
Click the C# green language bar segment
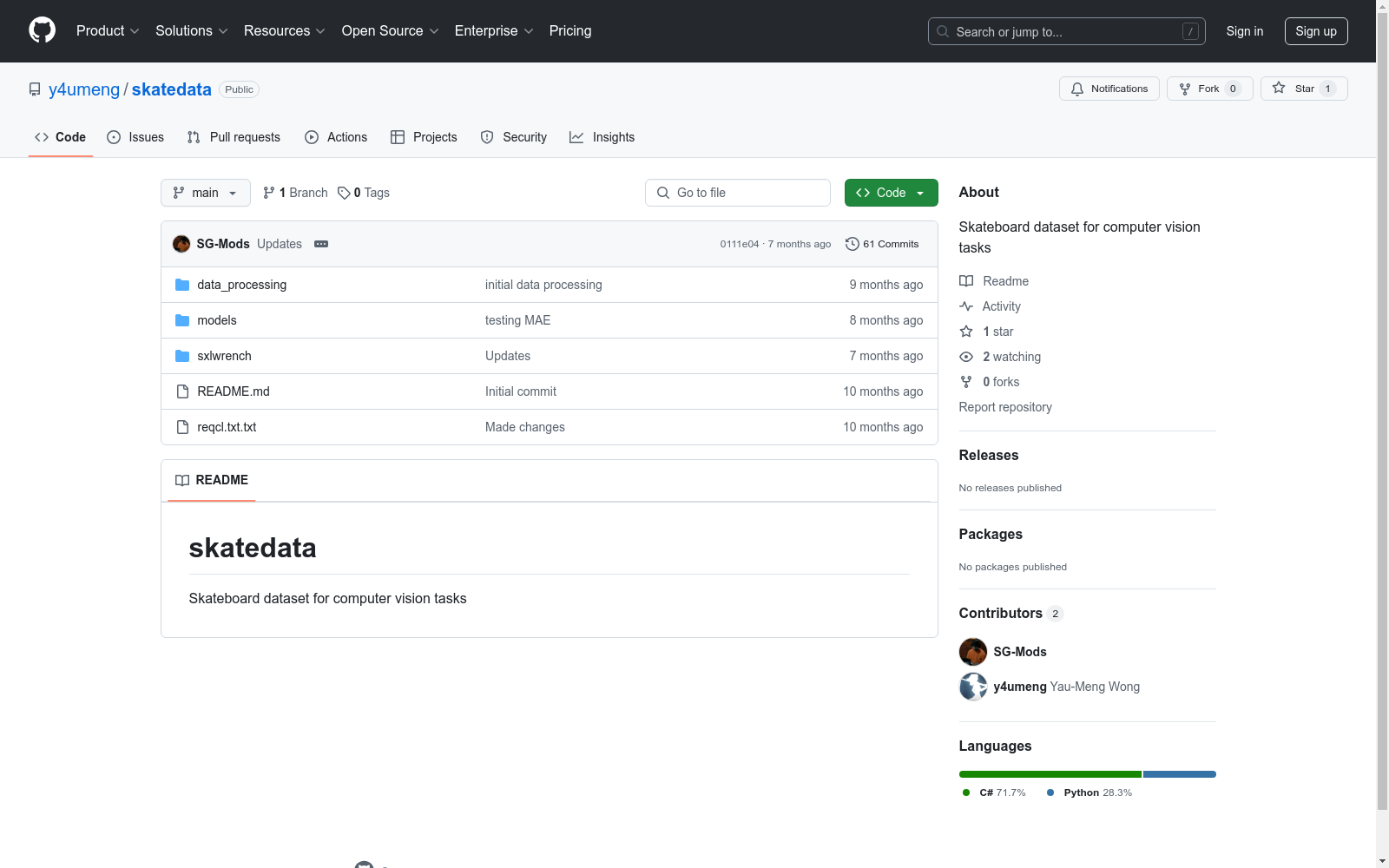pos(1050,774)
